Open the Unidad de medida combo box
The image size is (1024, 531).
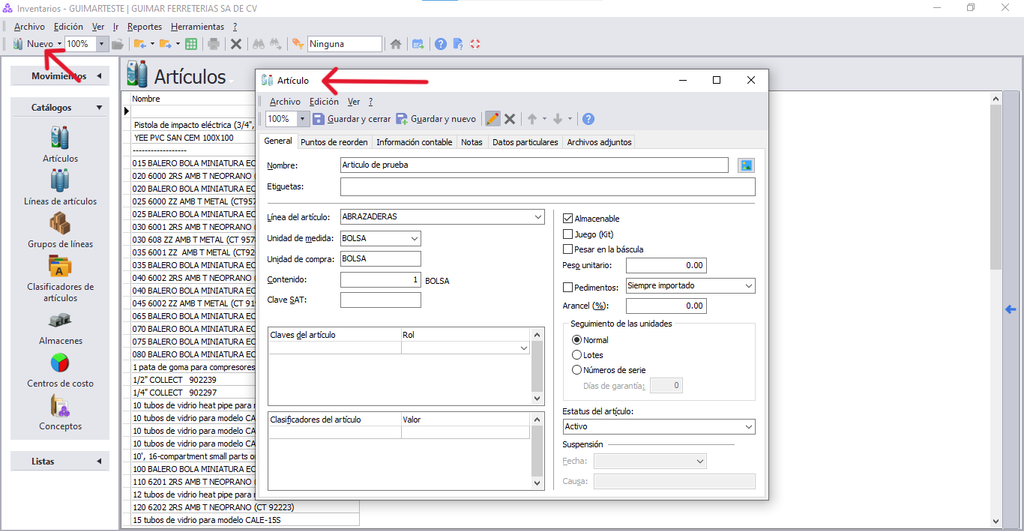click(380, 238)
